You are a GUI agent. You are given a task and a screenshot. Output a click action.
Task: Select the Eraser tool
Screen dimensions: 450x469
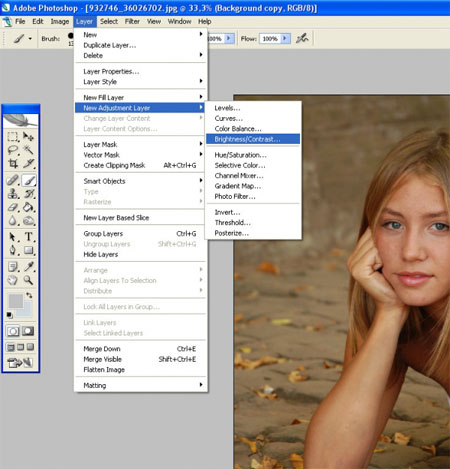coord(13,207)
